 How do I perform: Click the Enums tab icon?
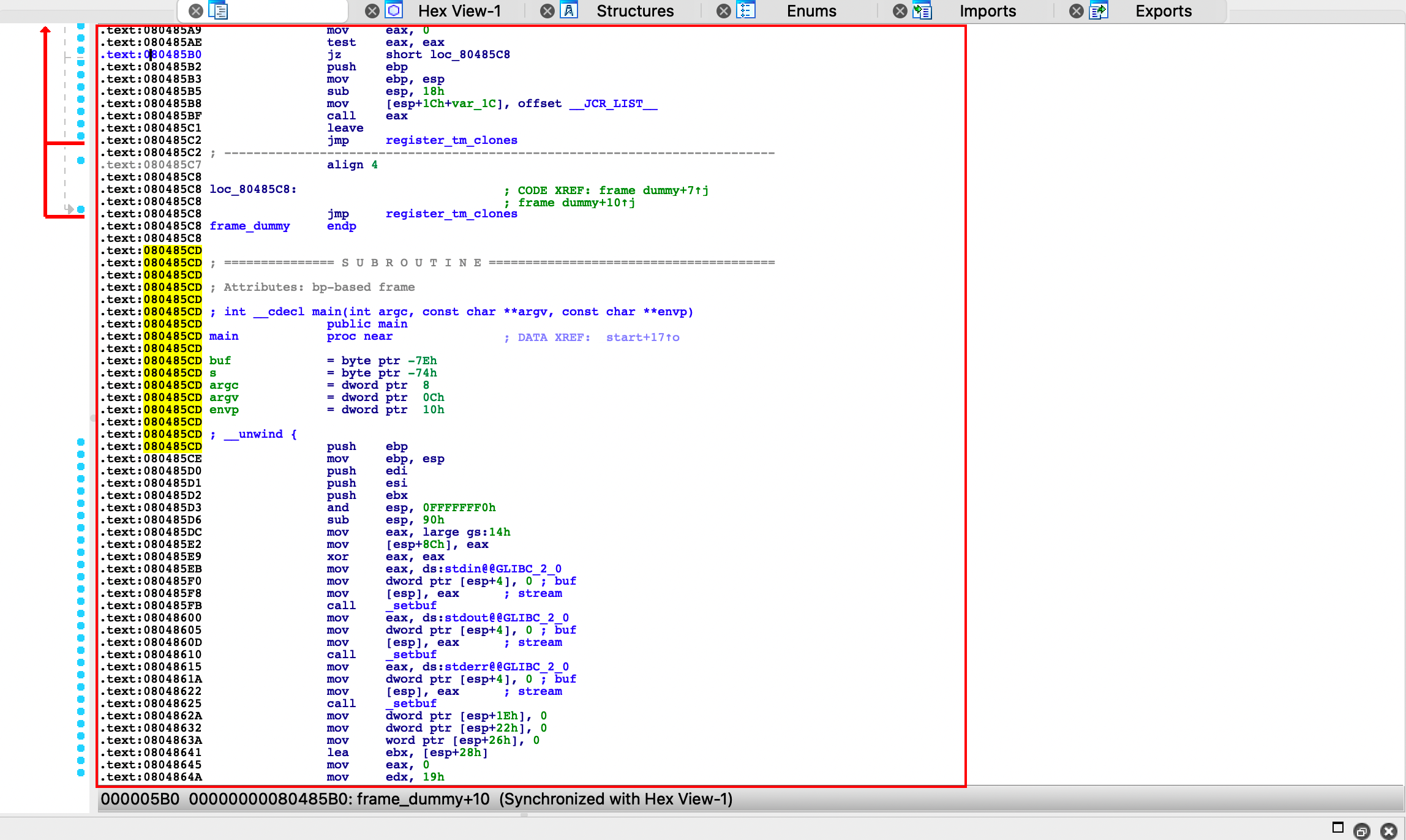[746, 11]
